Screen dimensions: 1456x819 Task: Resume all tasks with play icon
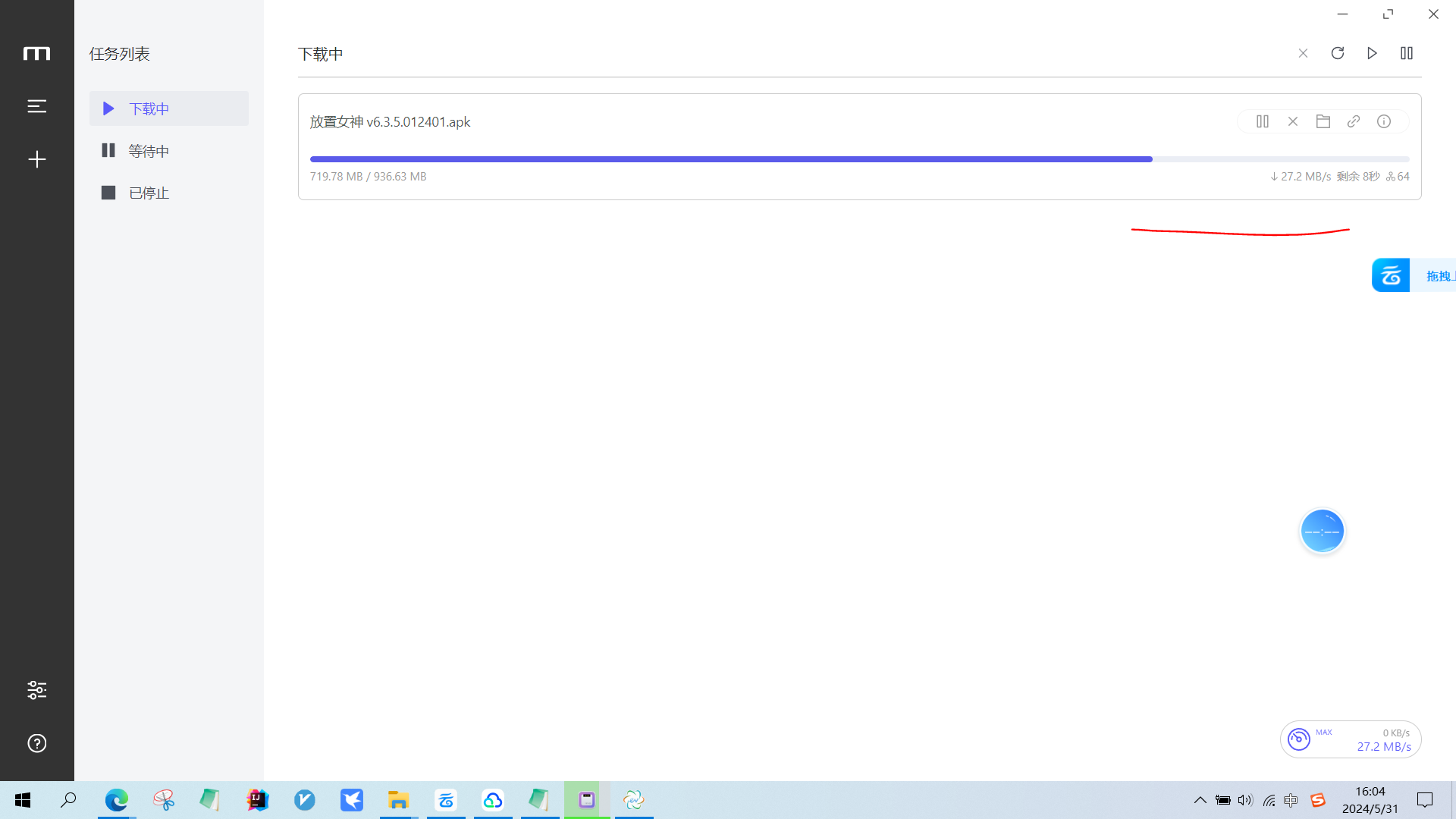[1372, 53]
